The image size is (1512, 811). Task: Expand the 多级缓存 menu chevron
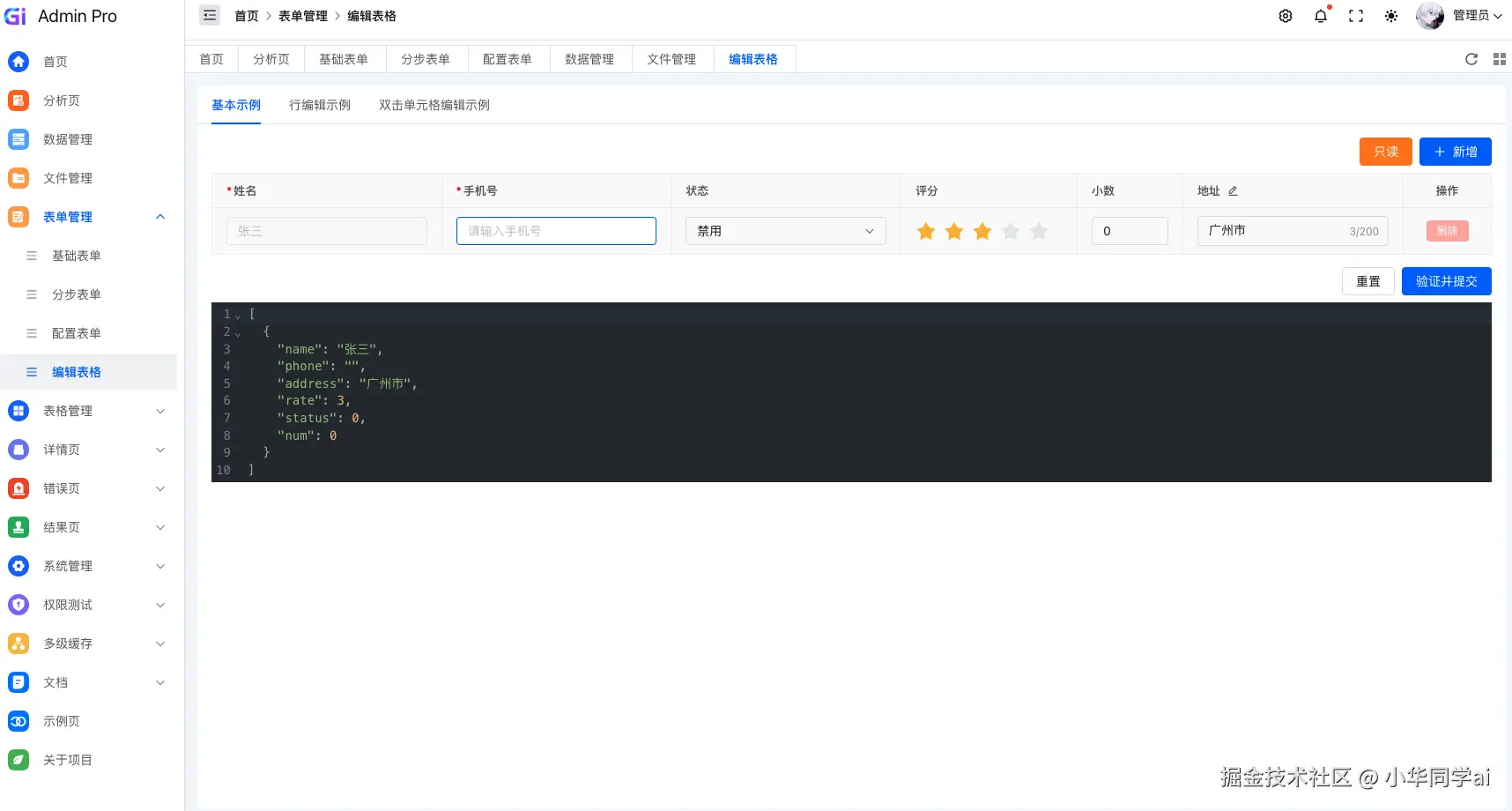[160, 644]
